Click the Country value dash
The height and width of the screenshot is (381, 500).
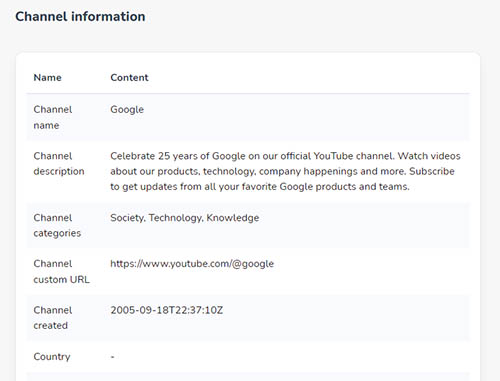(113, 357)
